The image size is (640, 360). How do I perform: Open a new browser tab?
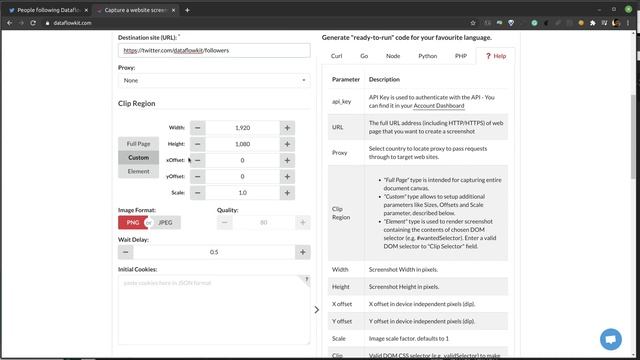187,10
